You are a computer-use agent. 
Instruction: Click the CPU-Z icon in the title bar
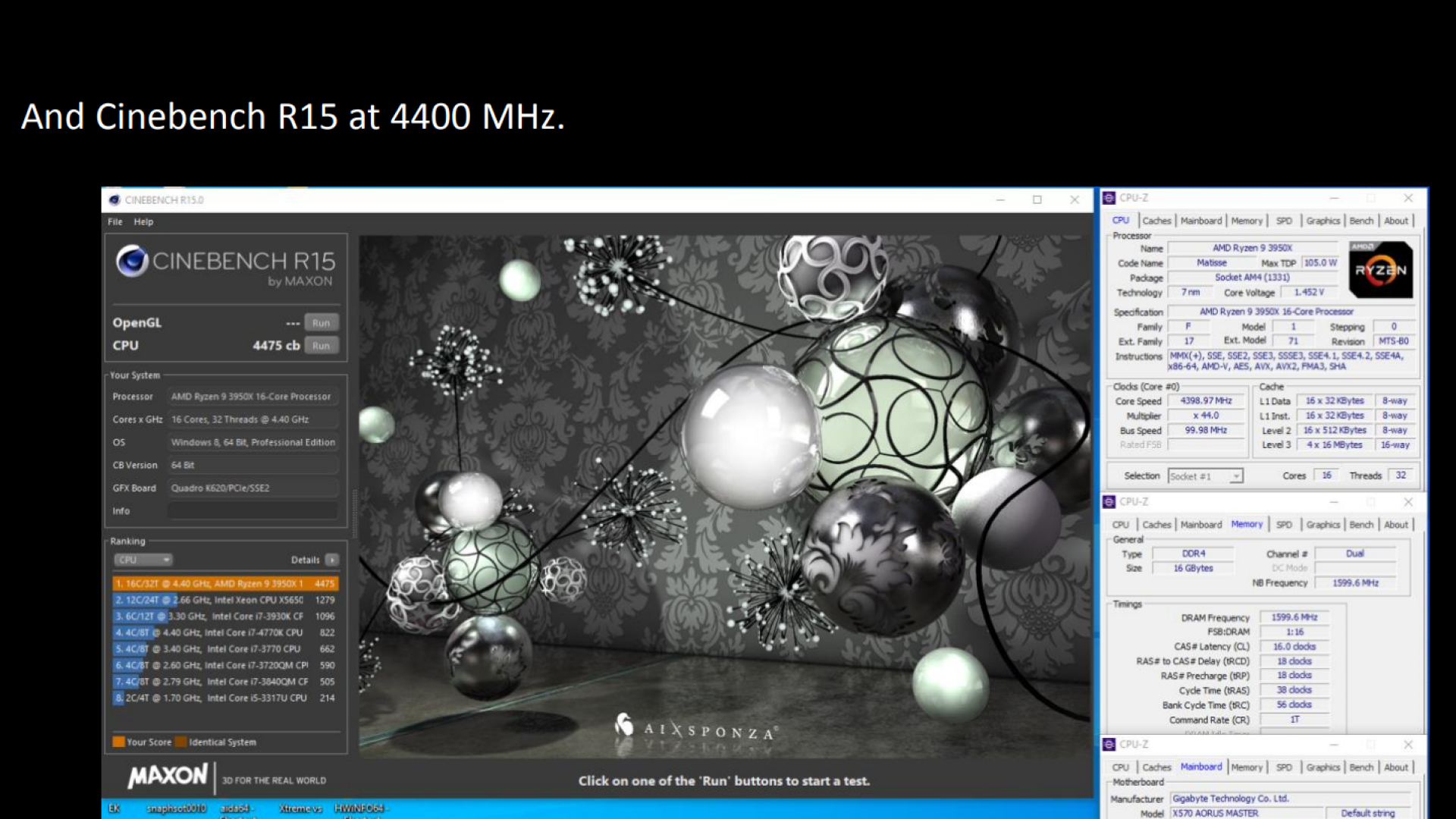(1109, 198)
